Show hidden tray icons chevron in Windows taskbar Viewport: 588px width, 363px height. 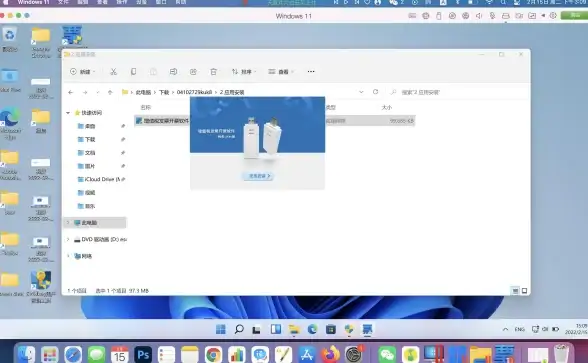point(505,329)
